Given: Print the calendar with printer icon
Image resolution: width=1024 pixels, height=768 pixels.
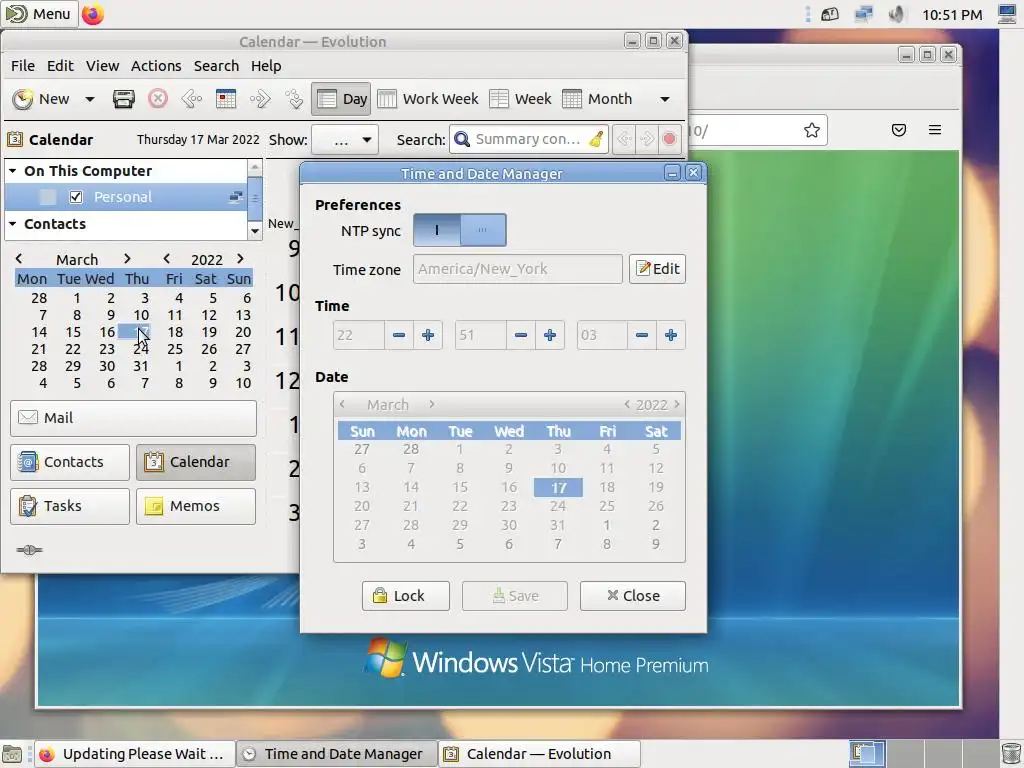Looking at the screenshot, I should click(x=123, y=99).
